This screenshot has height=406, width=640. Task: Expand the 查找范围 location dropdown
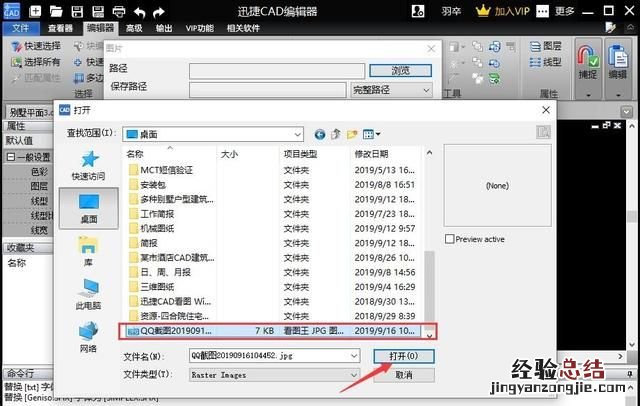click(x=298, y=134)
